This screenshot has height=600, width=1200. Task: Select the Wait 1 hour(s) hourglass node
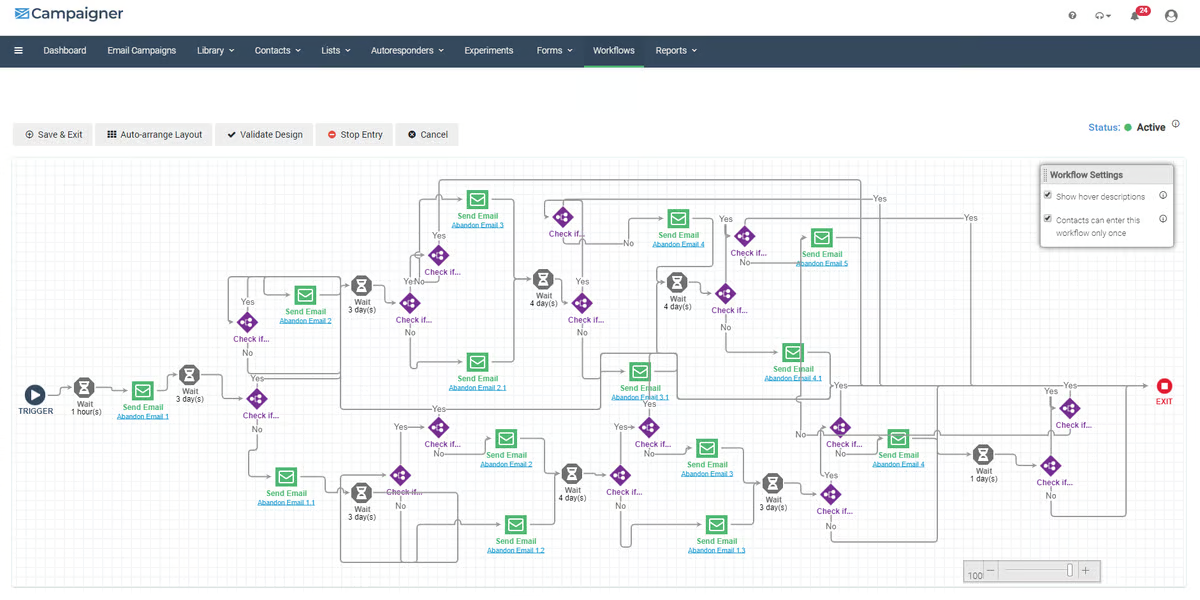point(84,387)
